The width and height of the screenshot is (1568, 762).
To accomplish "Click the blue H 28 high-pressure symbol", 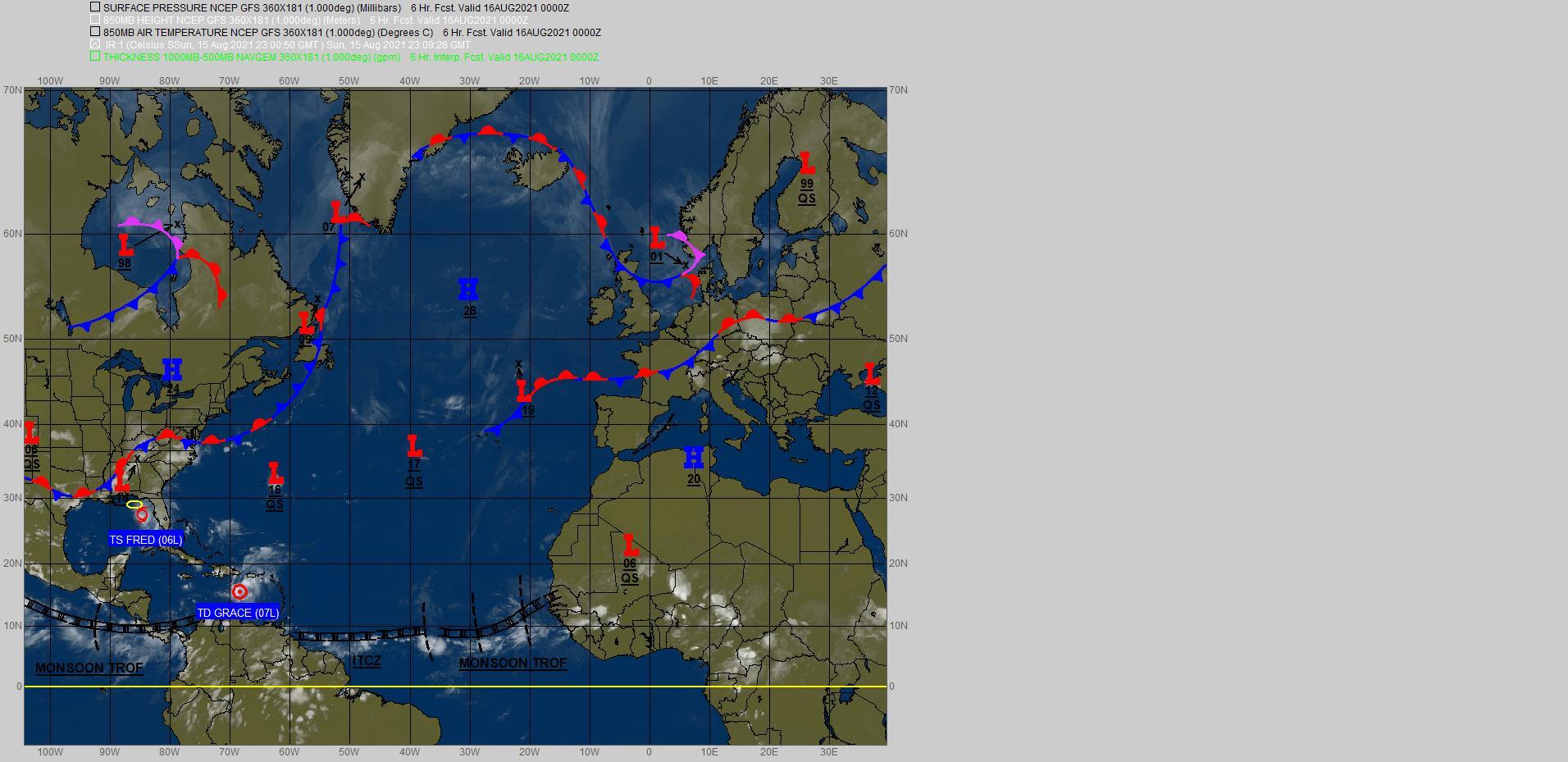I will (x=468, y=290).
